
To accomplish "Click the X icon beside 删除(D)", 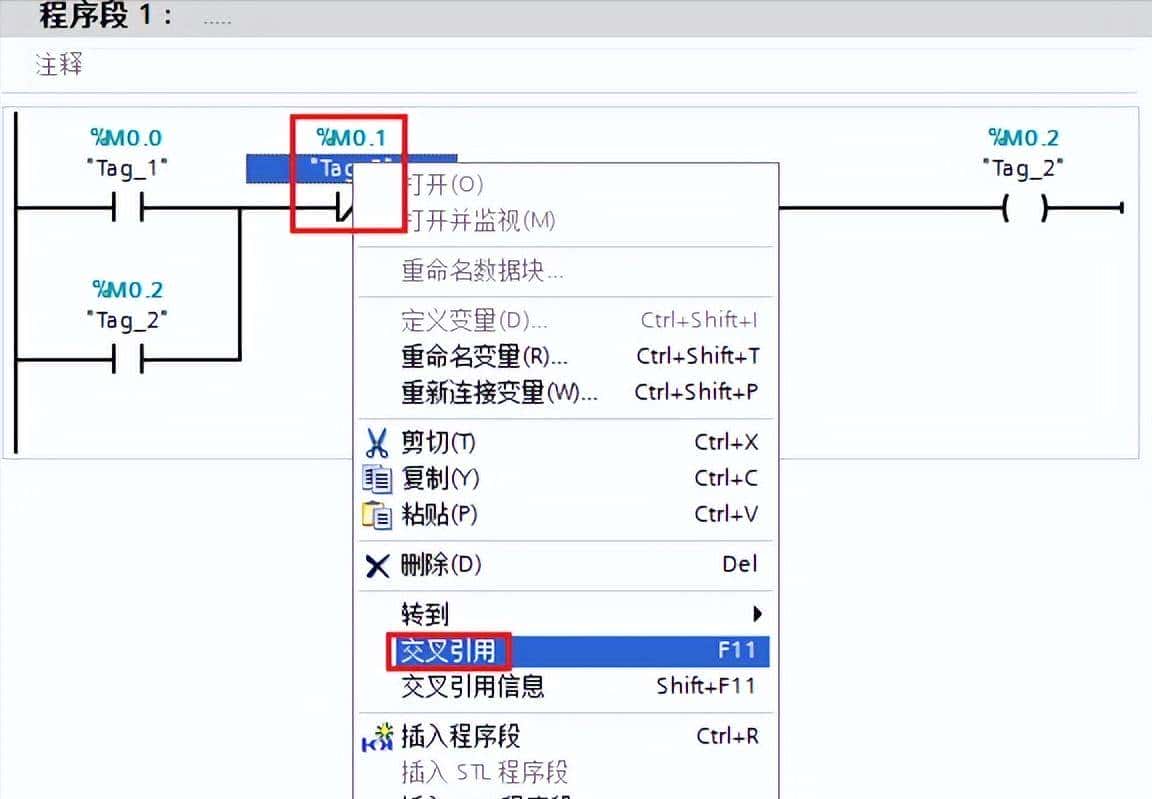I will click(x=377, y=565).
